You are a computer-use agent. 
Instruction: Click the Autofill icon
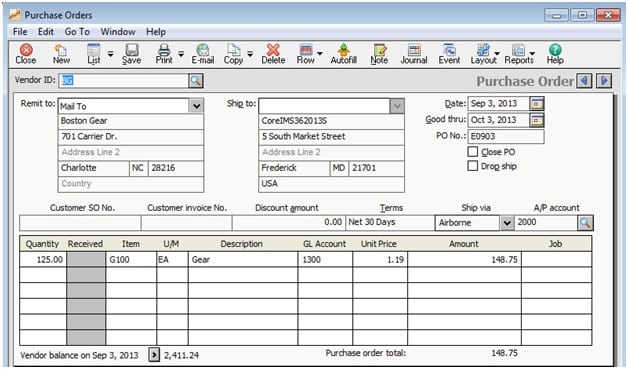[343, 54]
